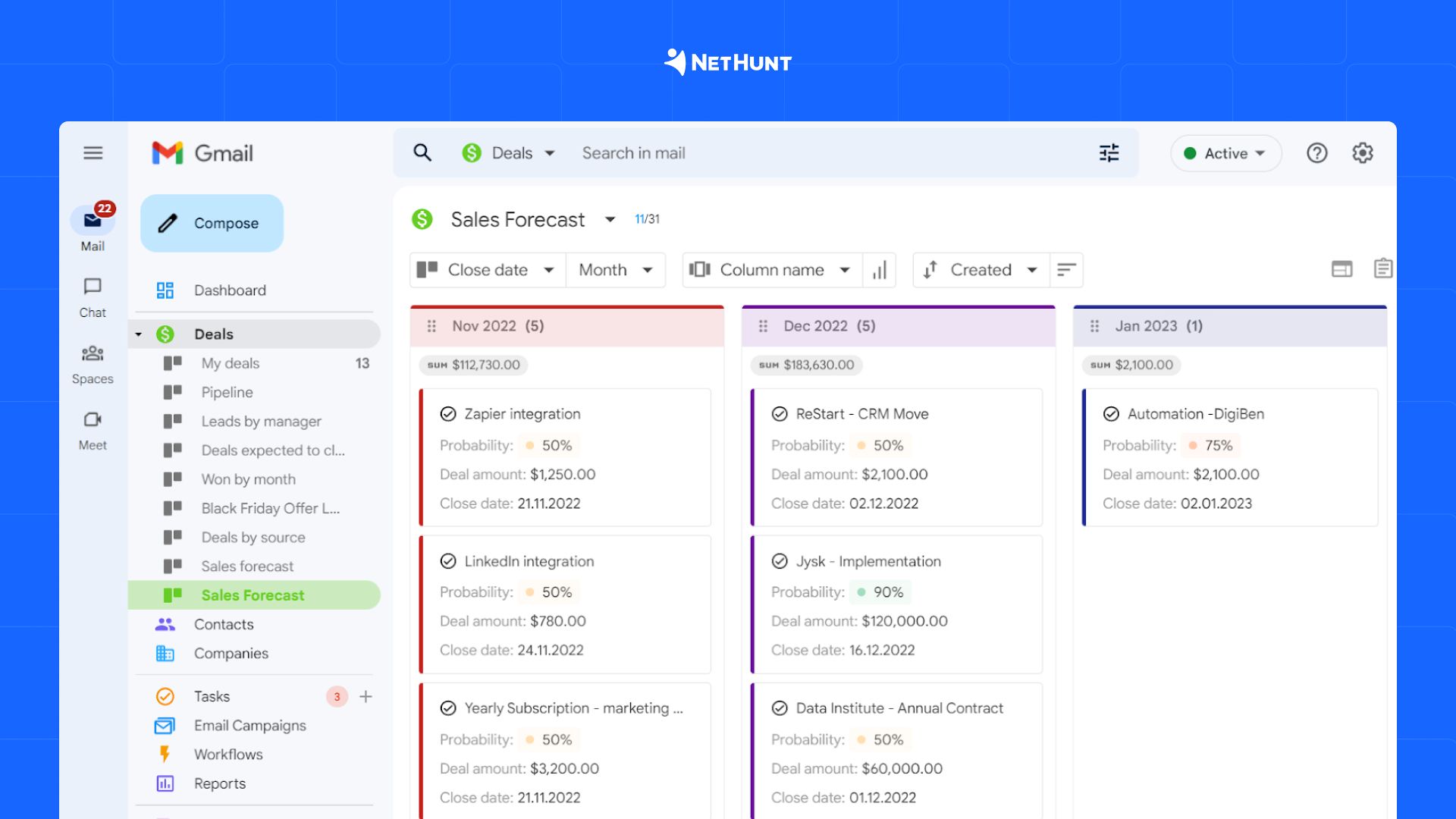Image resolution: width=1456 pixels, height=819 pixels.
Task: Open Gmail search options filter icon
Action: coord(1109,152)
